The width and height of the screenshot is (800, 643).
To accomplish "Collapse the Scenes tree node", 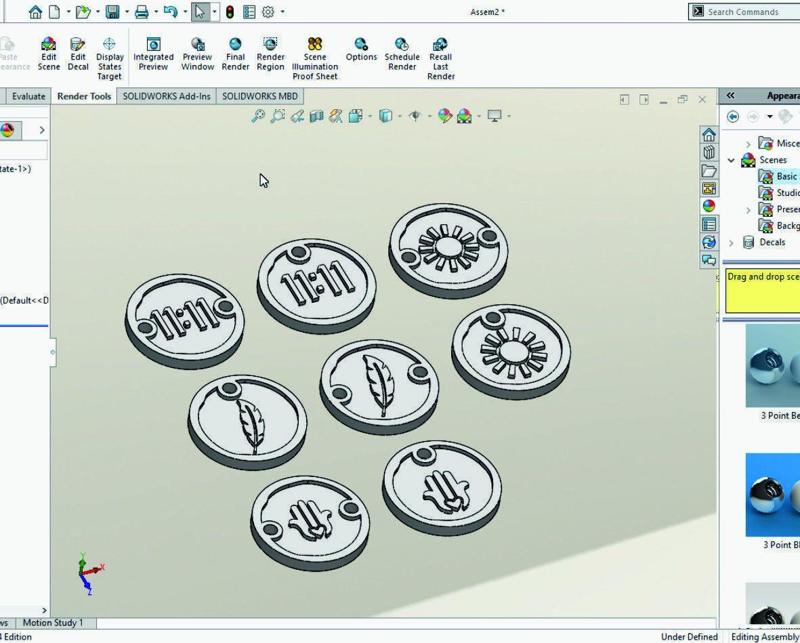I will [731, 160].
